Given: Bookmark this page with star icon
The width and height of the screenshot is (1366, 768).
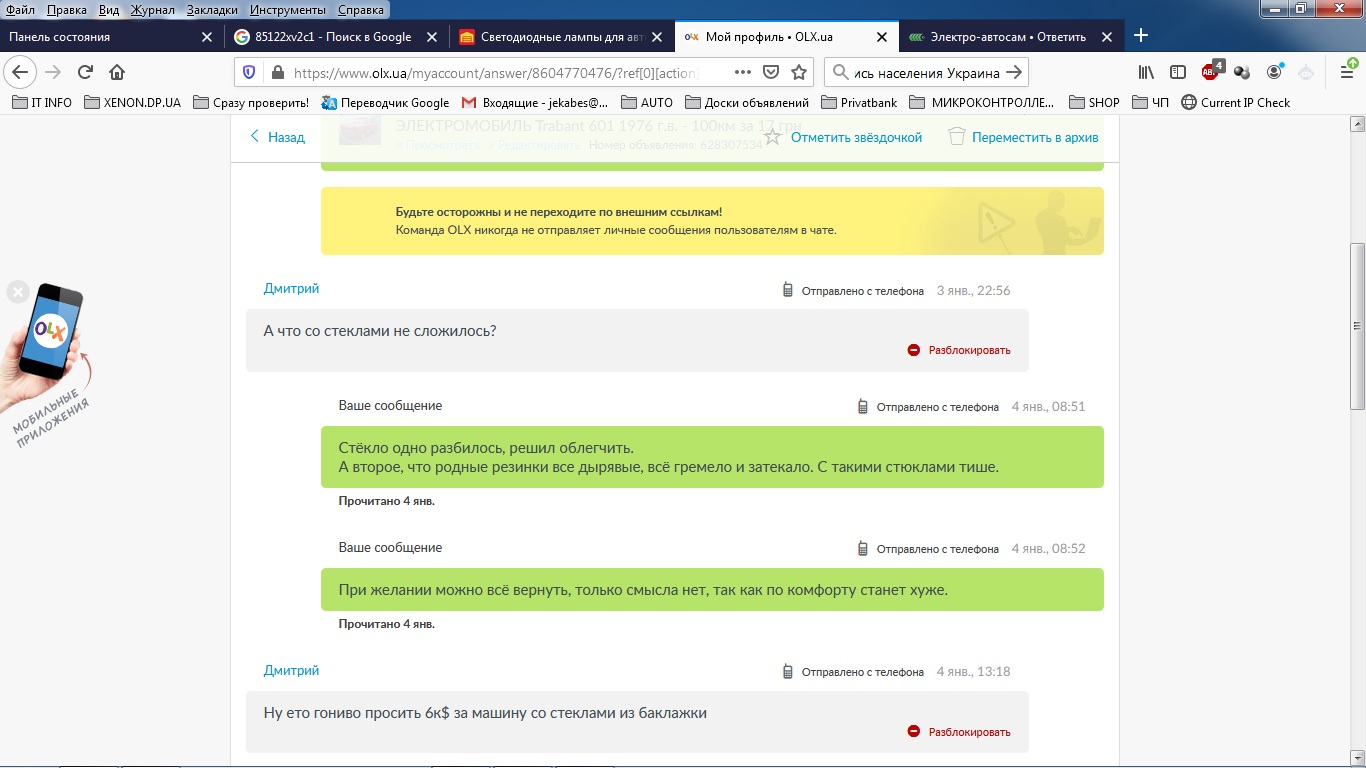Looking at the screenshot, I should (x=799, y=72).
